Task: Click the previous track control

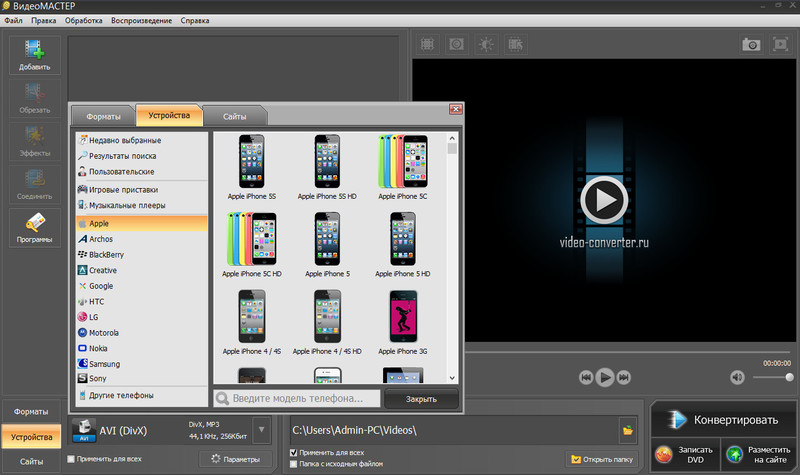Action: coord(586,377)
